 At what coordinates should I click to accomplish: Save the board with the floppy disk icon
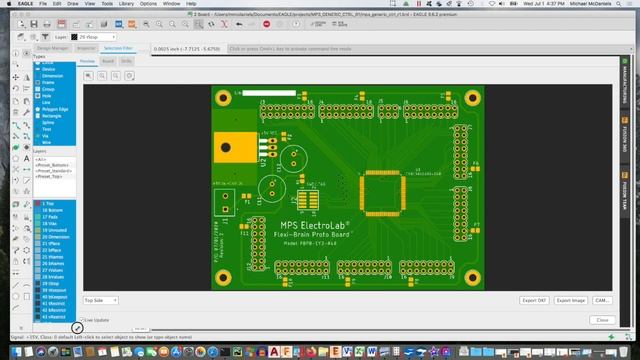pyautogui.click(x=34, y=24)
